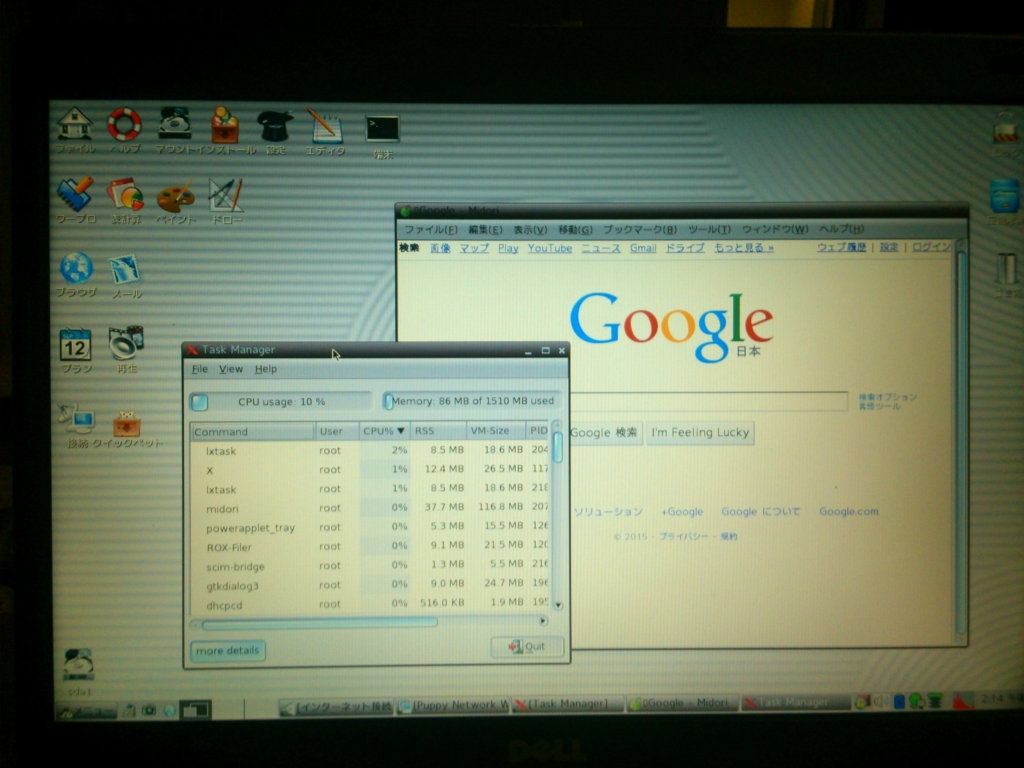Open the ドロー drawing icon
The height and width of the screenshot is (768, 1024).
pos(225,195)
